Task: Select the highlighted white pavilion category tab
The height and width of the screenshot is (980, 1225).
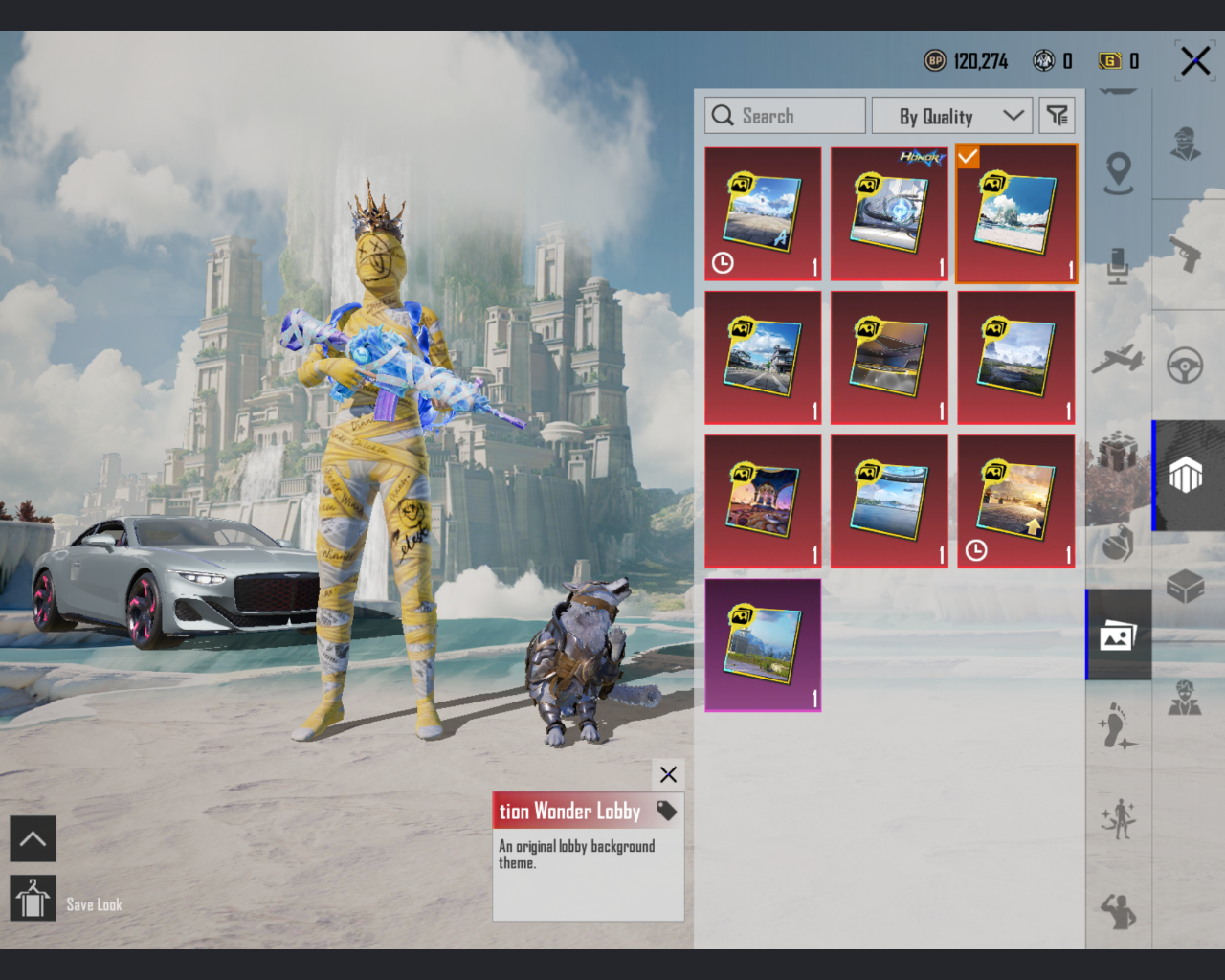Action: [1187, 475]
